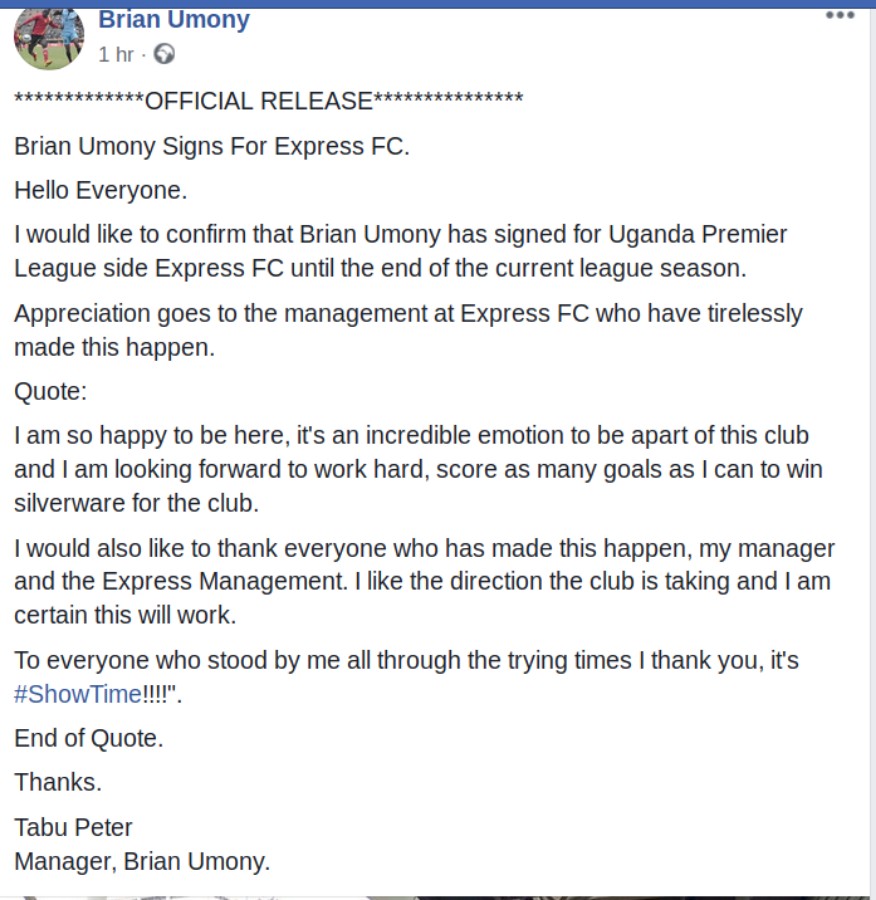The width and height of the screenshot is (876, 900).
Task: Click the 'Manager, Brian Umony.' line
Action: coord(142,862)
